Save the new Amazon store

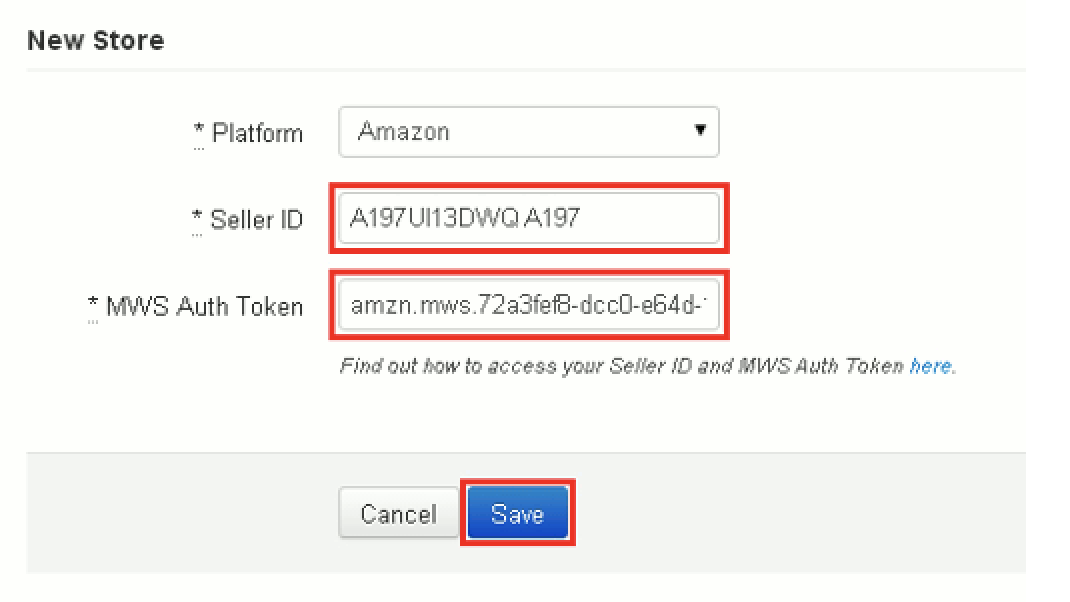(517, 513)
